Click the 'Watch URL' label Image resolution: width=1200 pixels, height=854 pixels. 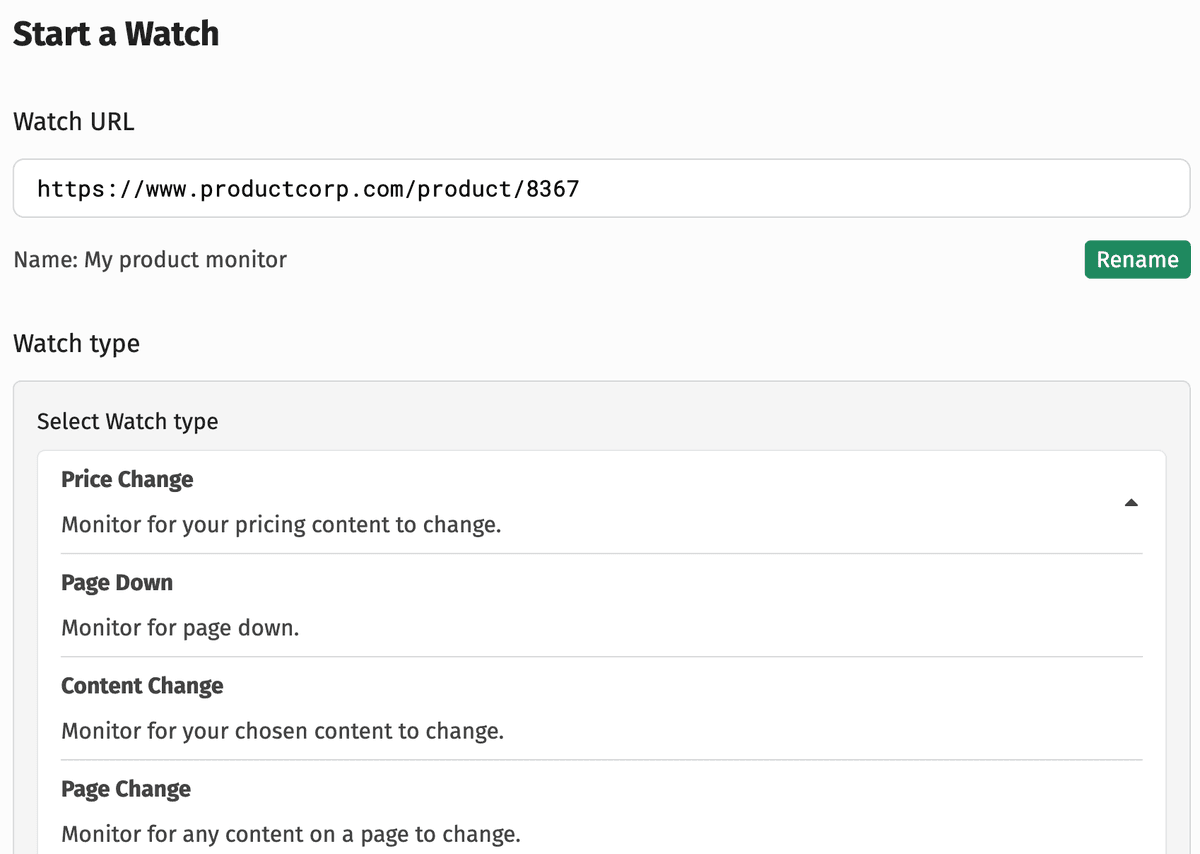click(73, 122)
